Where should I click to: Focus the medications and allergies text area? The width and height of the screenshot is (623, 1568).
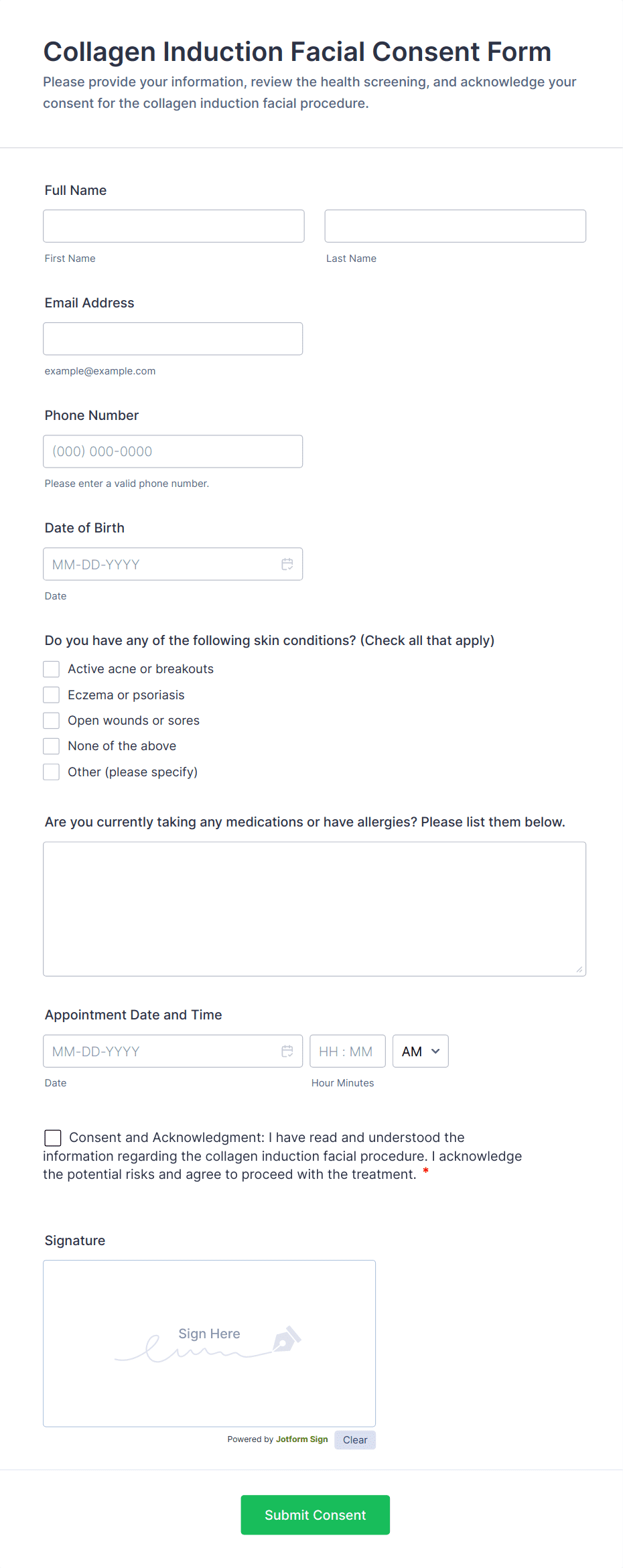(314, 909)
